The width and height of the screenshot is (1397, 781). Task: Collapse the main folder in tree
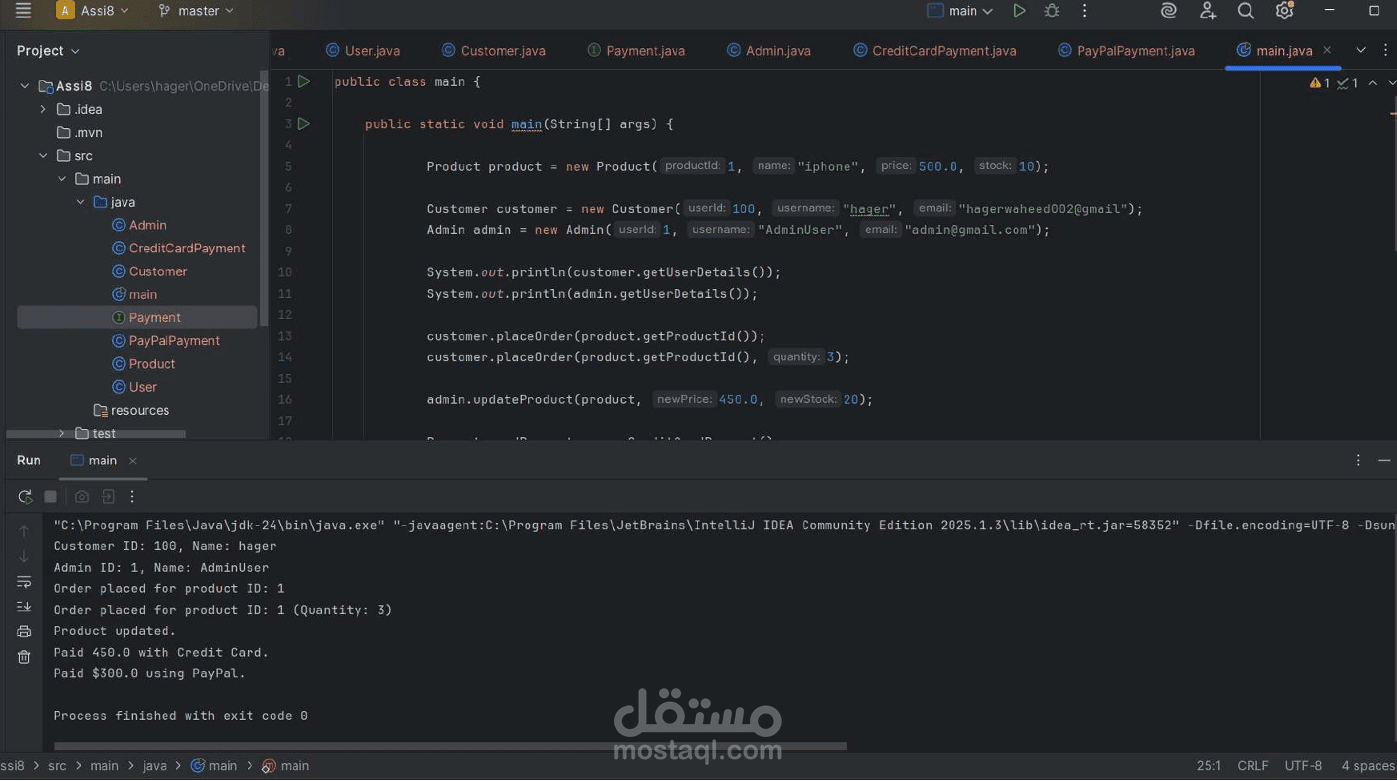tap(62, 179)
